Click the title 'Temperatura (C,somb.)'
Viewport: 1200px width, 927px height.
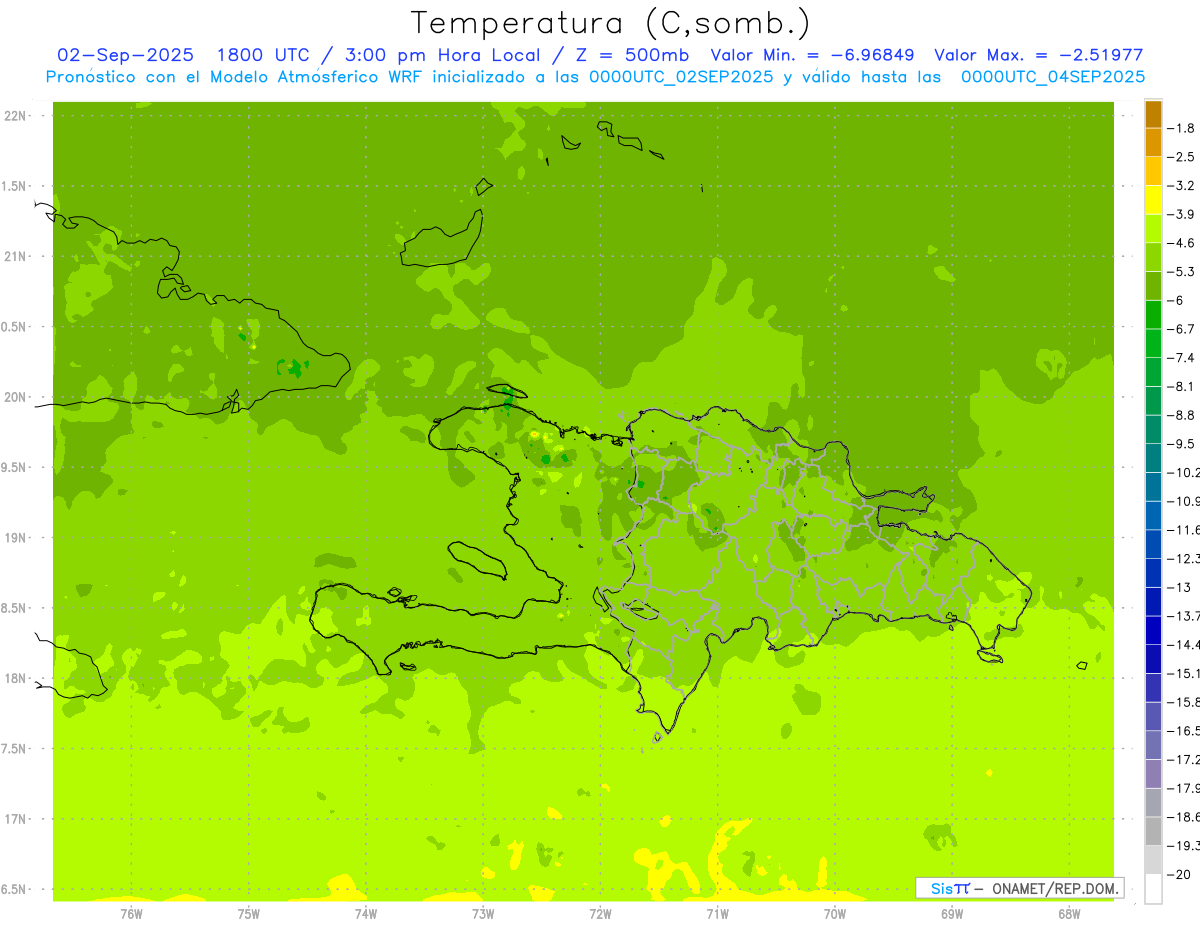(611, 24)
